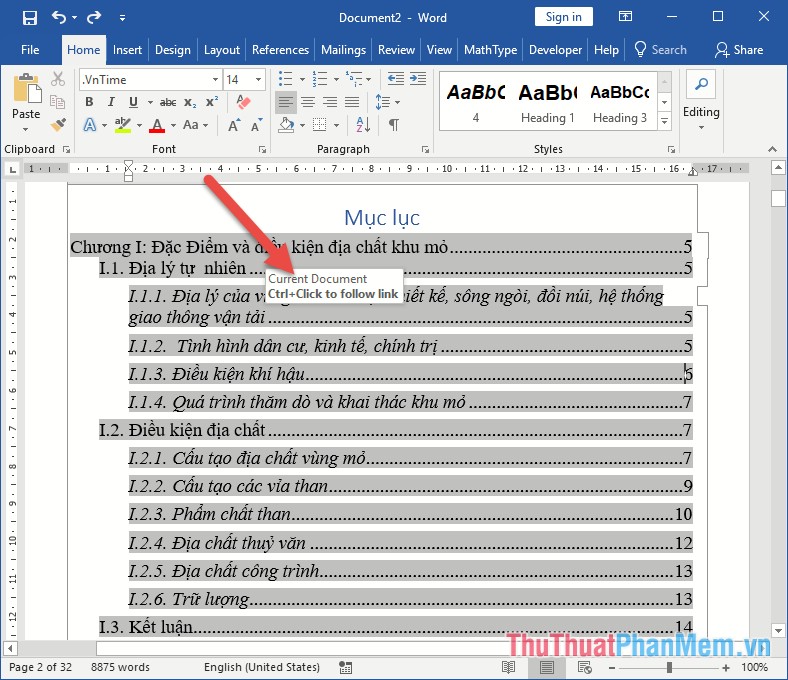
Task: Toggle Align Left
Action: click(x=285, y=103)
